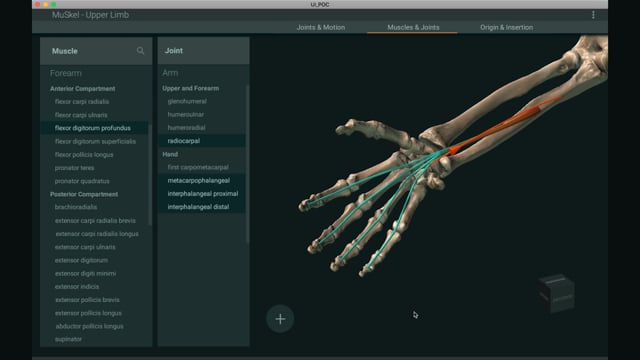This screenshot has height=360, width=640.
Task: Select pronator teres muscle
Action: (74, 168)
